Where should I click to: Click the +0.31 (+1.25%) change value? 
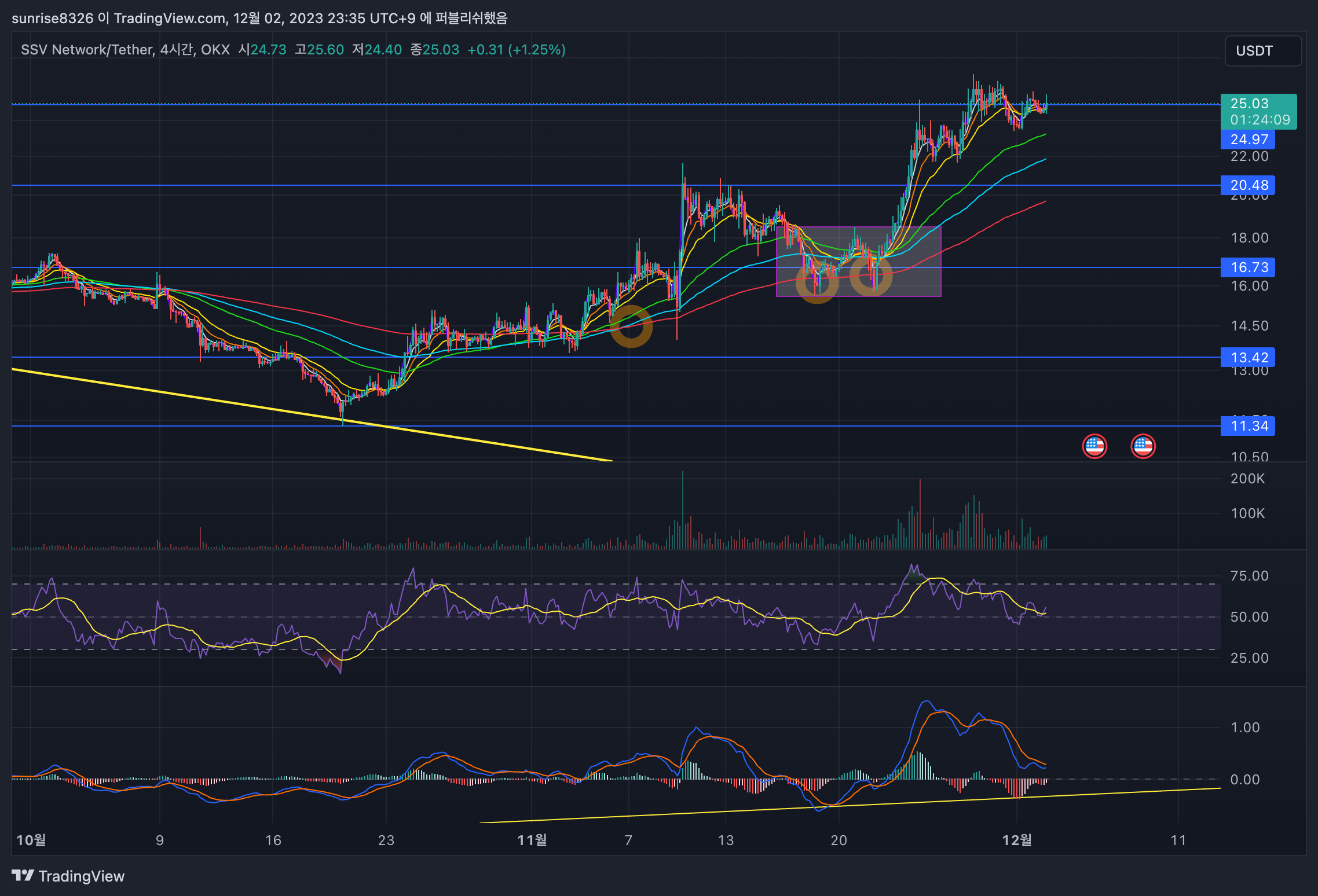[x=516, y=50]
